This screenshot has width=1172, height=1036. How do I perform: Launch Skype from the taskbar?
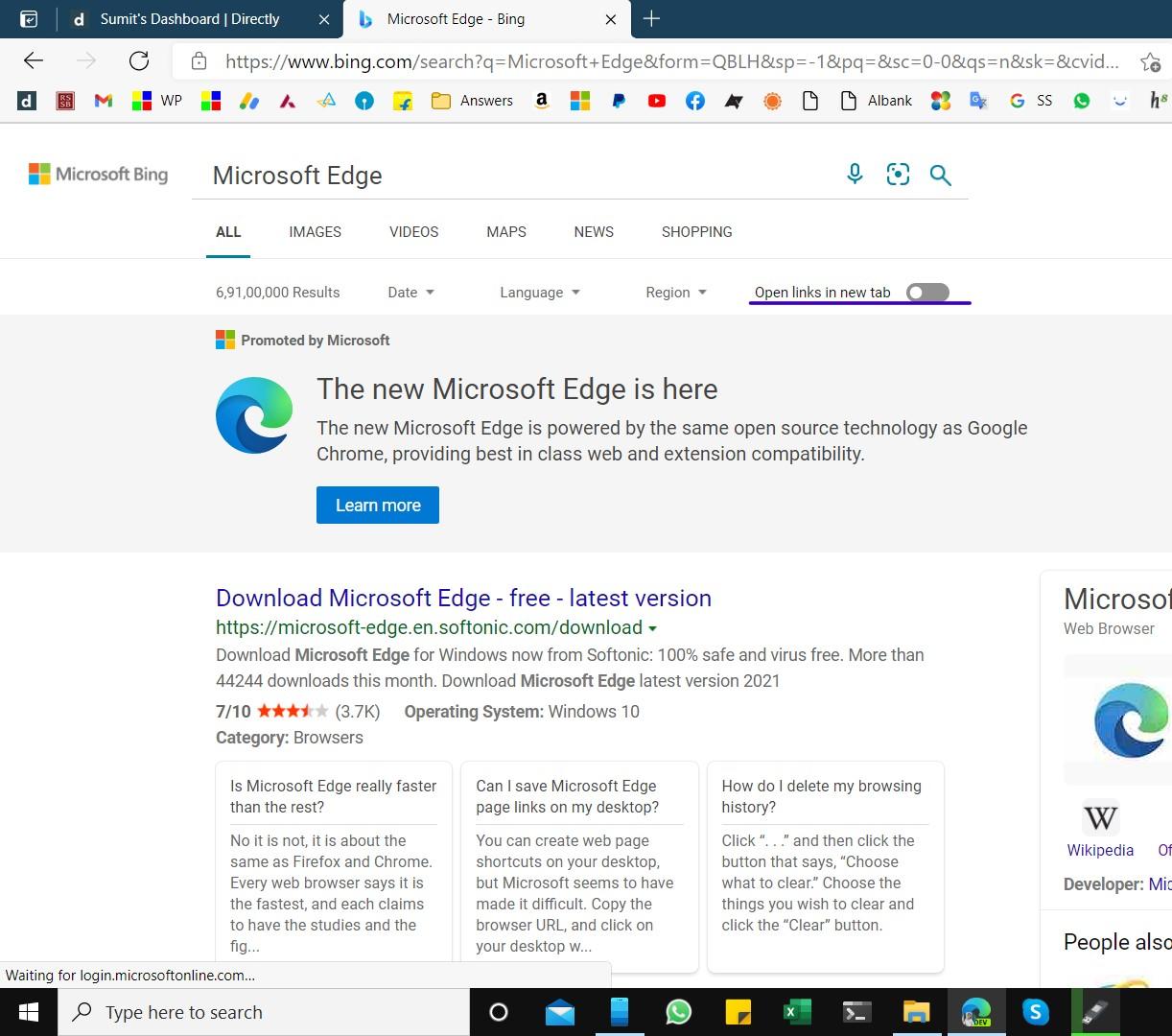coord(1036,1012)
